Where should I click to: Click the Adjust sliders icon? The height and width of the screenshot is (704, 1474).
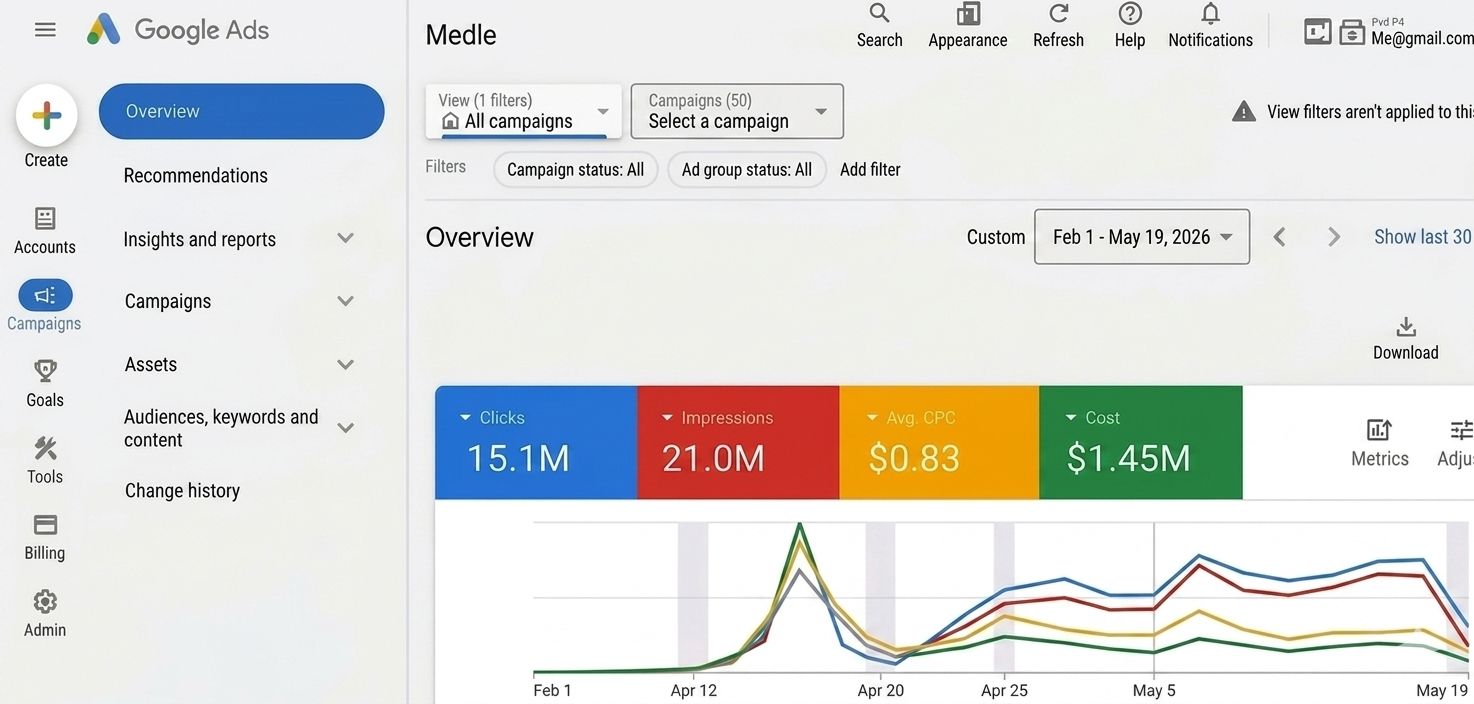point(1461,430)
